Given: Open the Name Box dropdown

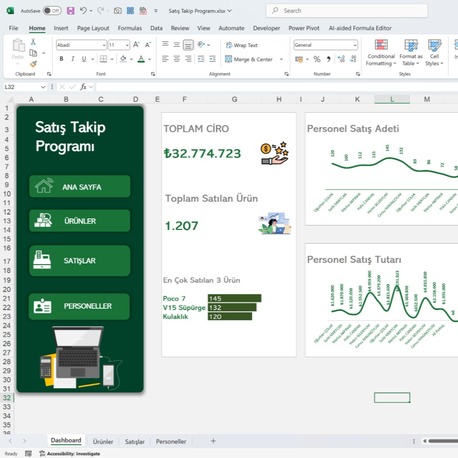Looking at the screenshot, I should point(43,87).
